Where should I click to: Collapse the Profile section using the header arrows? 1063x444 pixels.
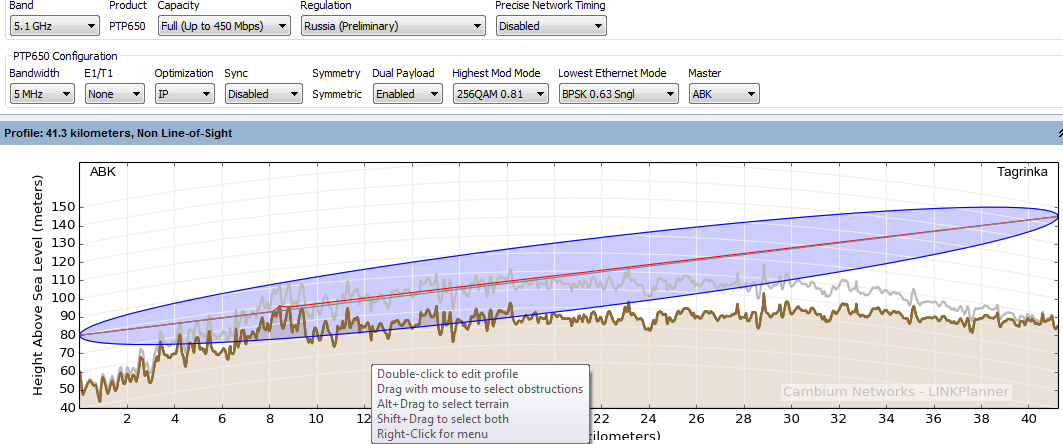[x=1058, y=132]
